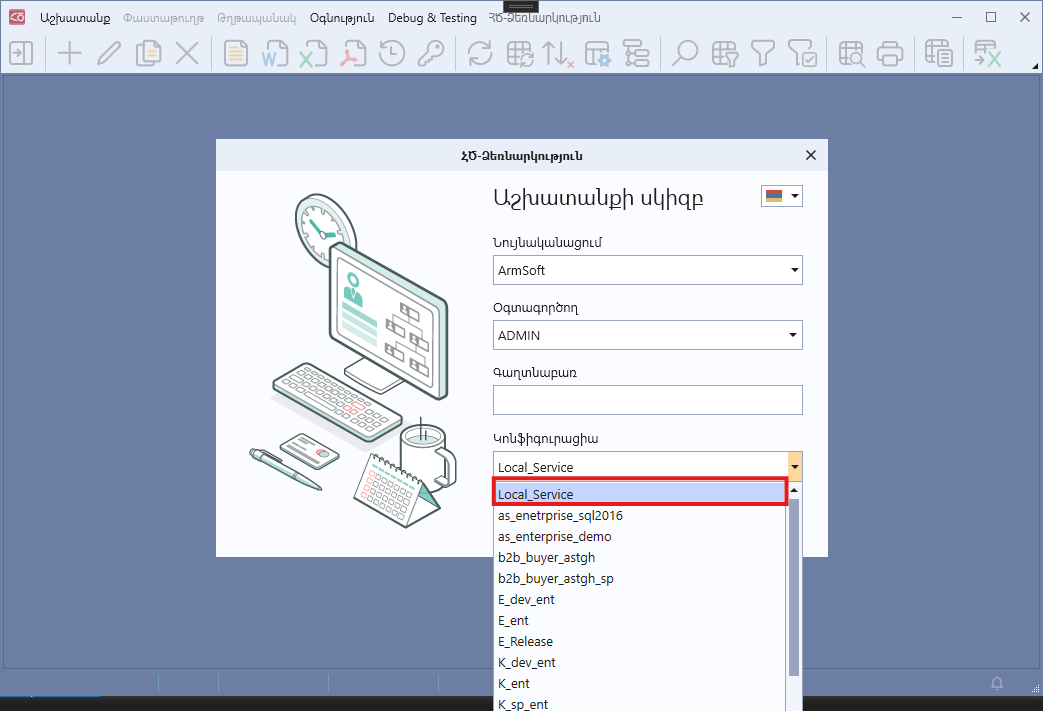Click the key icon in the toolbar
This screenshot has height=711, width=1043.
pyautogui.click(x=431, y=53)
